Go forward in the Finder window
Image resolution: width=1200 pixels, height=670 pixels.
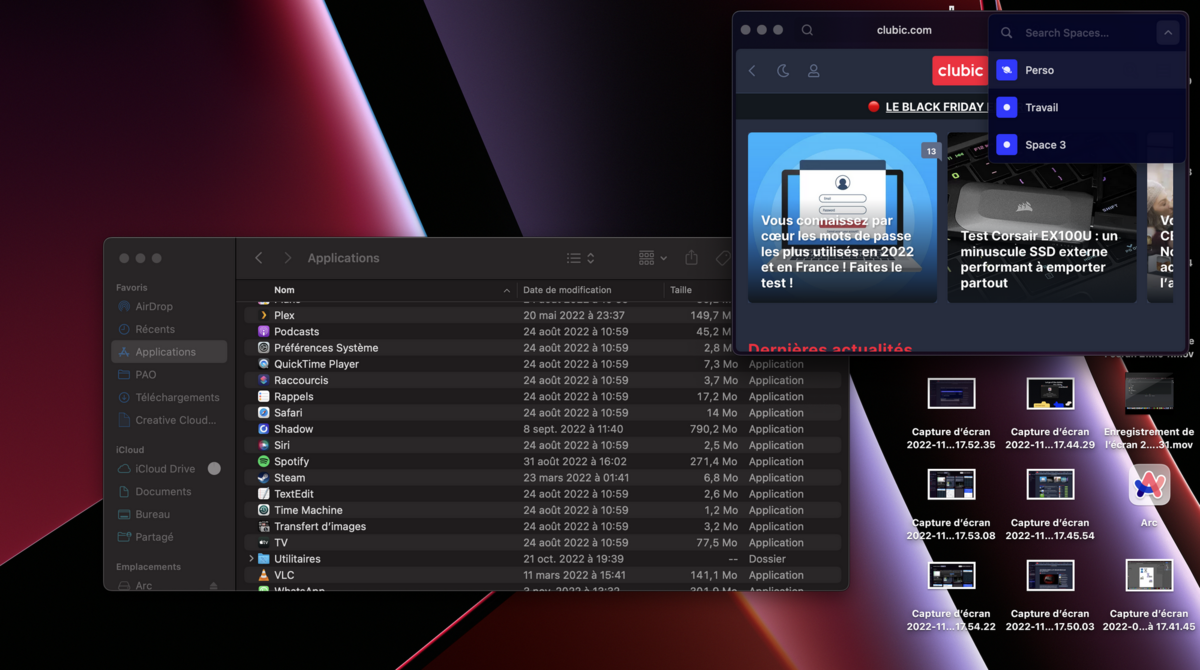[x=288, y=258]
